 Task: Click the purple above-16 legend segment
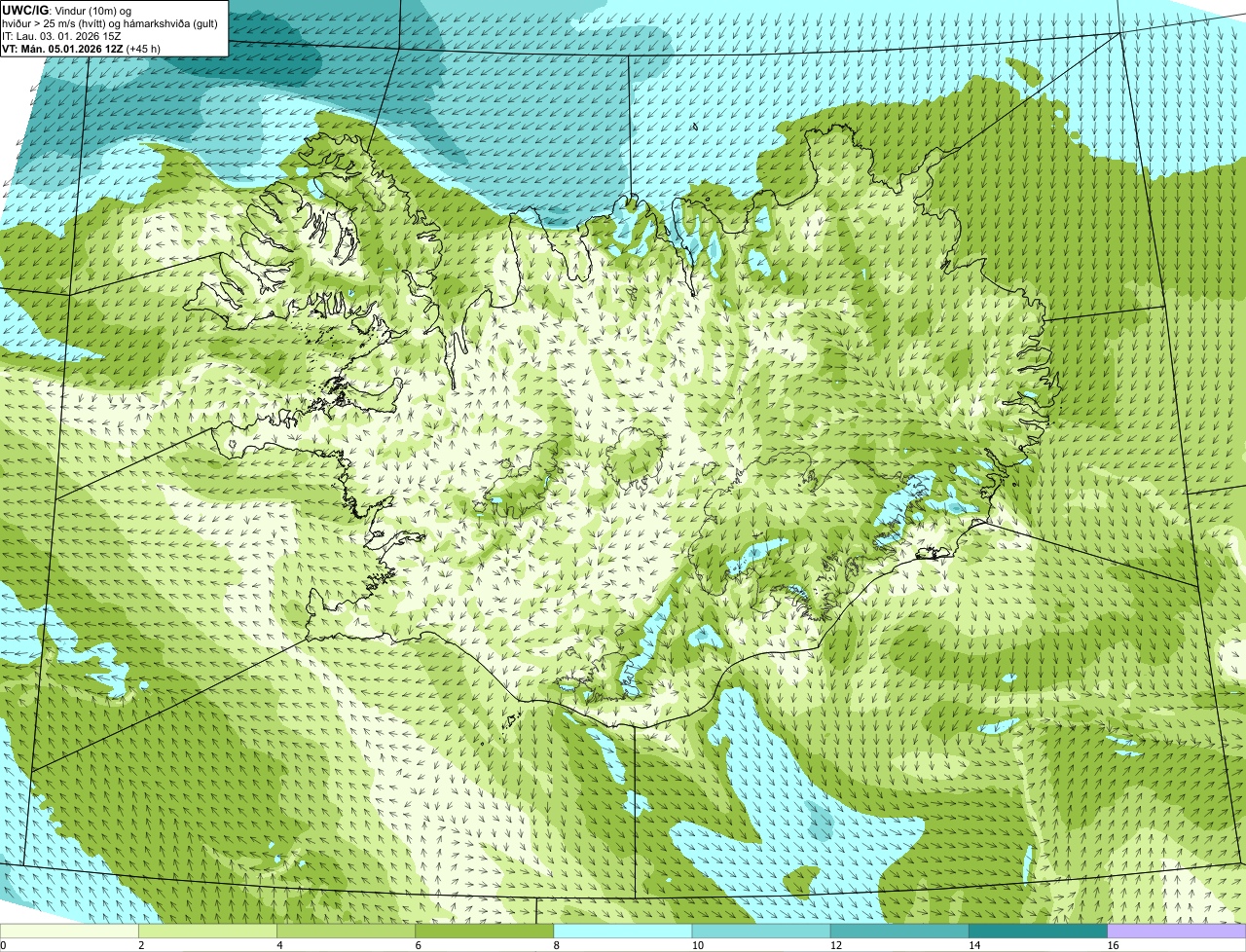click(1177, 931)
